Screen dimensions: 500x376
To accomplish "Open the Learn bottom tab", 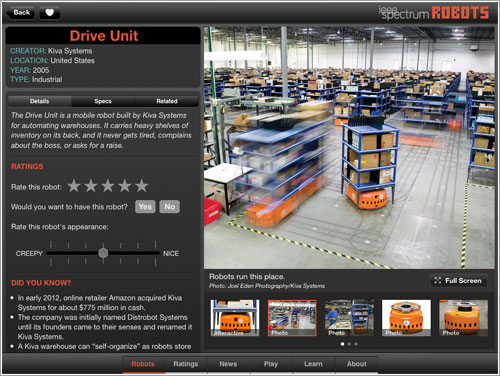I will [x=313, y=364].
